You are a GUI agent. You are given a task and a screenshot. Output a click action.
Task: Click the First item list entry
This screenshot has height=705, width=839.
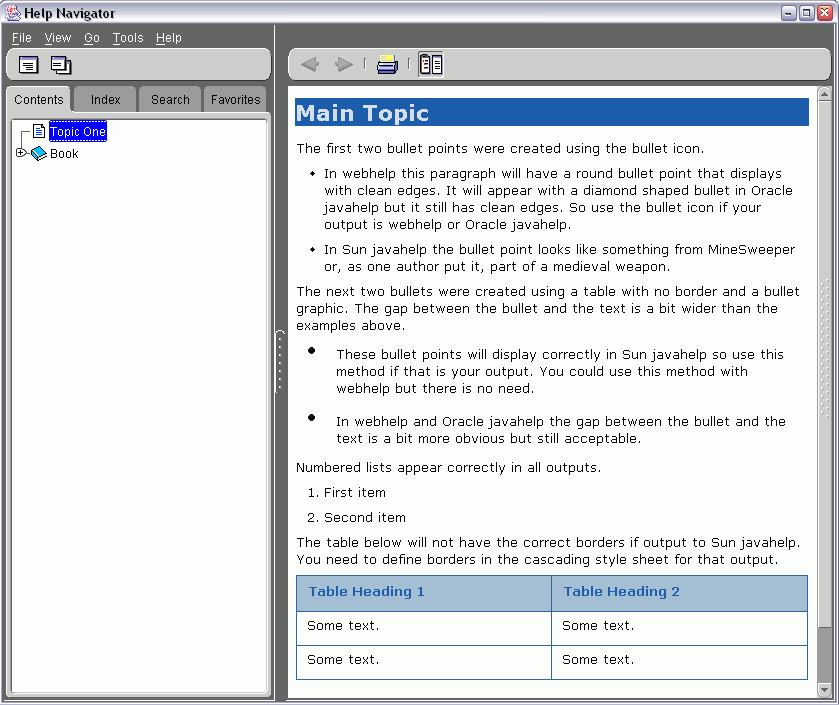(354, 492)
